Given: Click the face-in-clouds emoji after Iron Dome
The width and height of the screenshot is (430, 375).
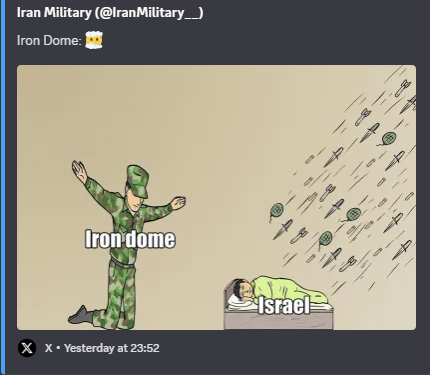Looking at the screenshot, I should click(x=94, y=40).
